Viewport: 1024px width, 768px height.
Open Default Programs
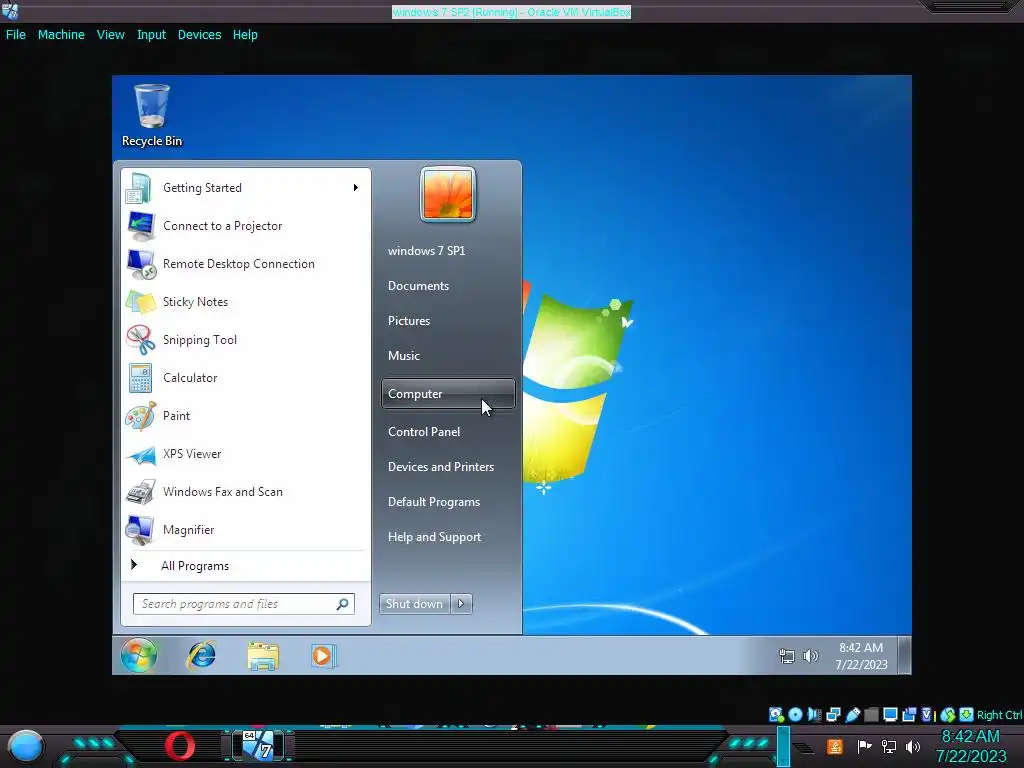pos(448,502)
